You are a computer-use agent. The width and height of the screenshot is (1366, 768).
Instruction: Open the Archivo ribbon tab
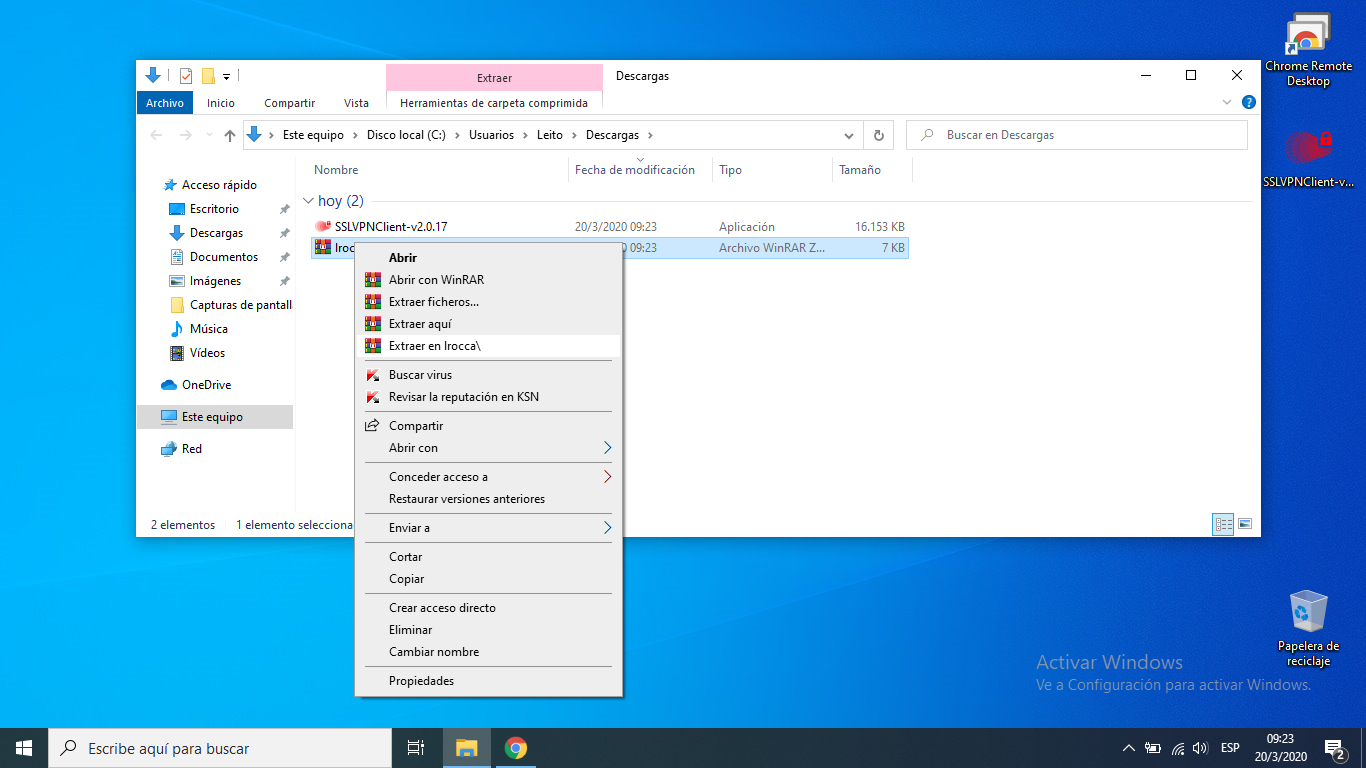coord(165,103)
